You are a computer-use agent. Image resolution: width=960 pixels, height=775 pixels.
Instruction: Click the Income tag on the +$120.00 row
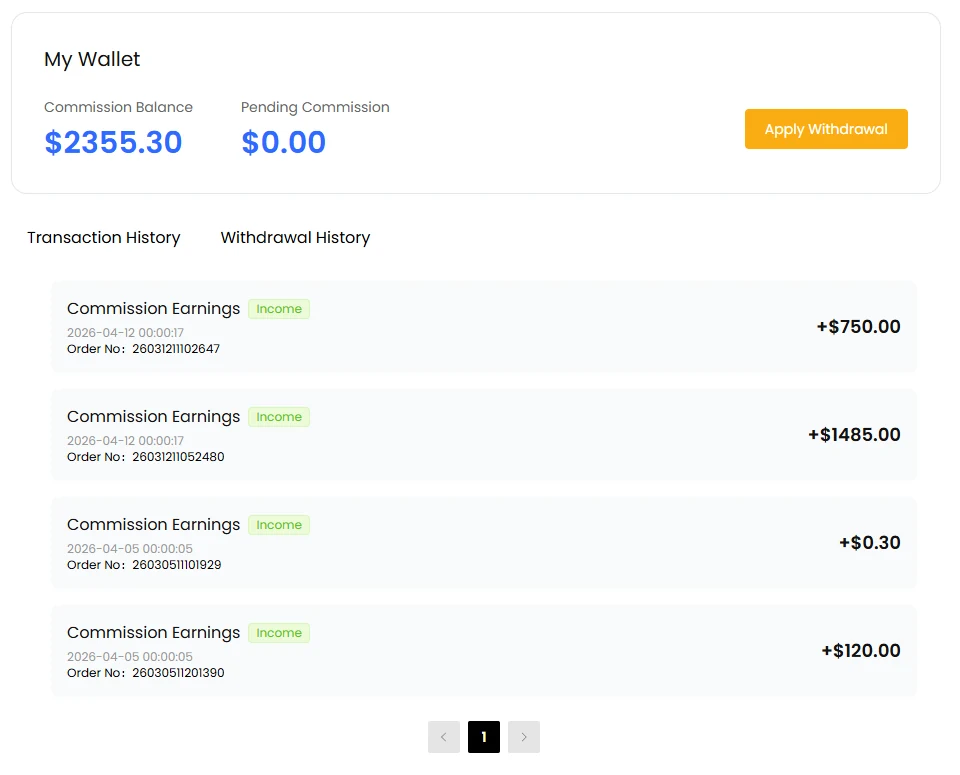(279, 633)
